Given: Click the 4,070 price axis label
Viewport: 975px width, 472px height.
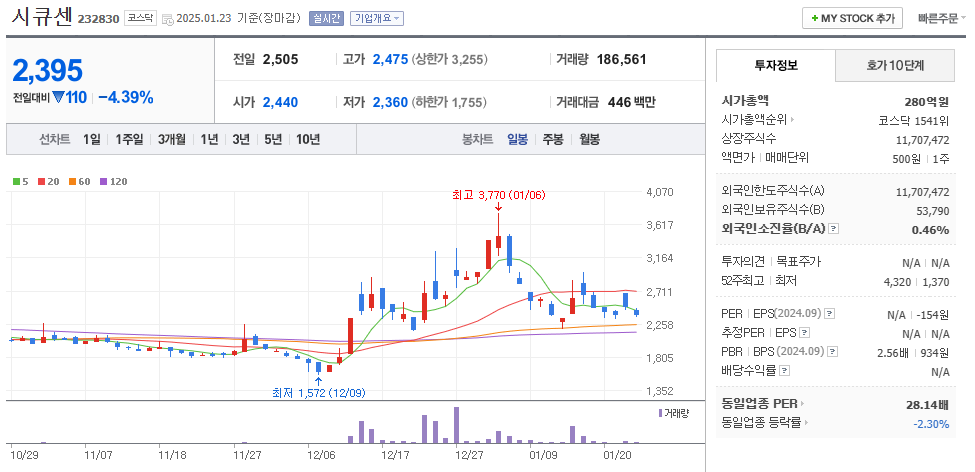Looking at the screenshot, I should [660, 192].
